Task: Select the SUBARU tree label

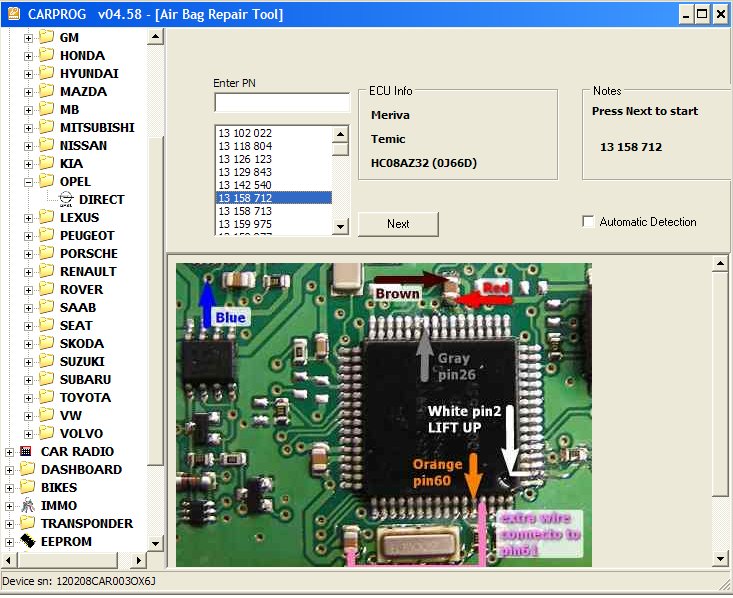Action: click(86, 379)
